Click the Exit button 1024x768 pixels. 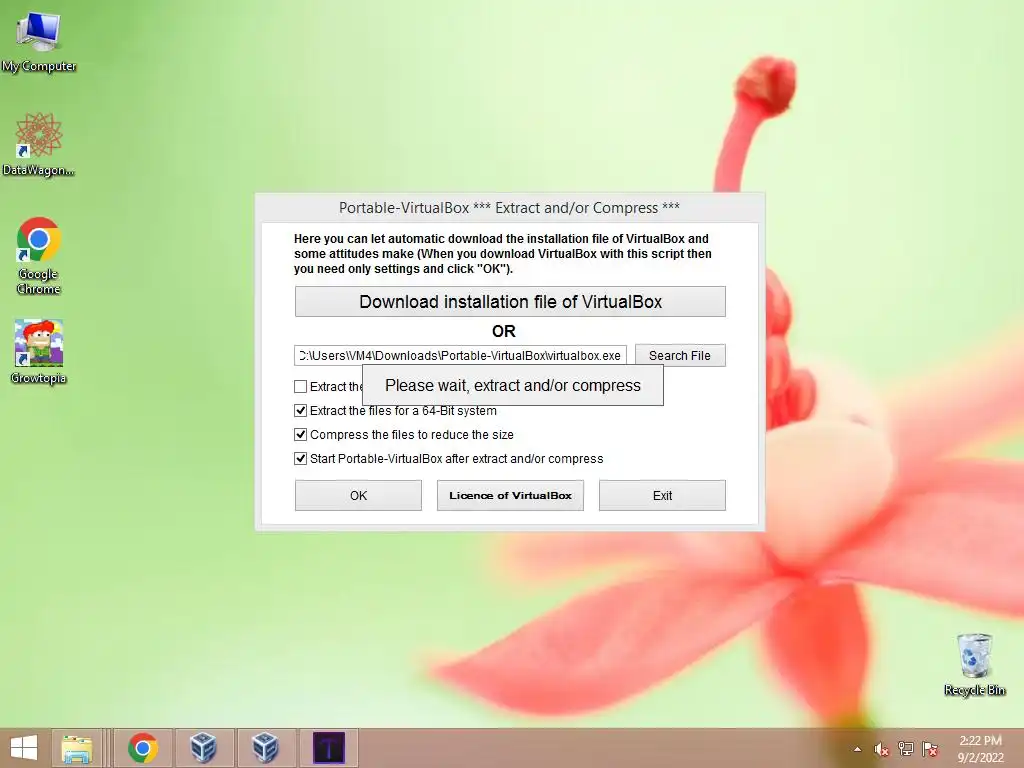pos(662,496)
